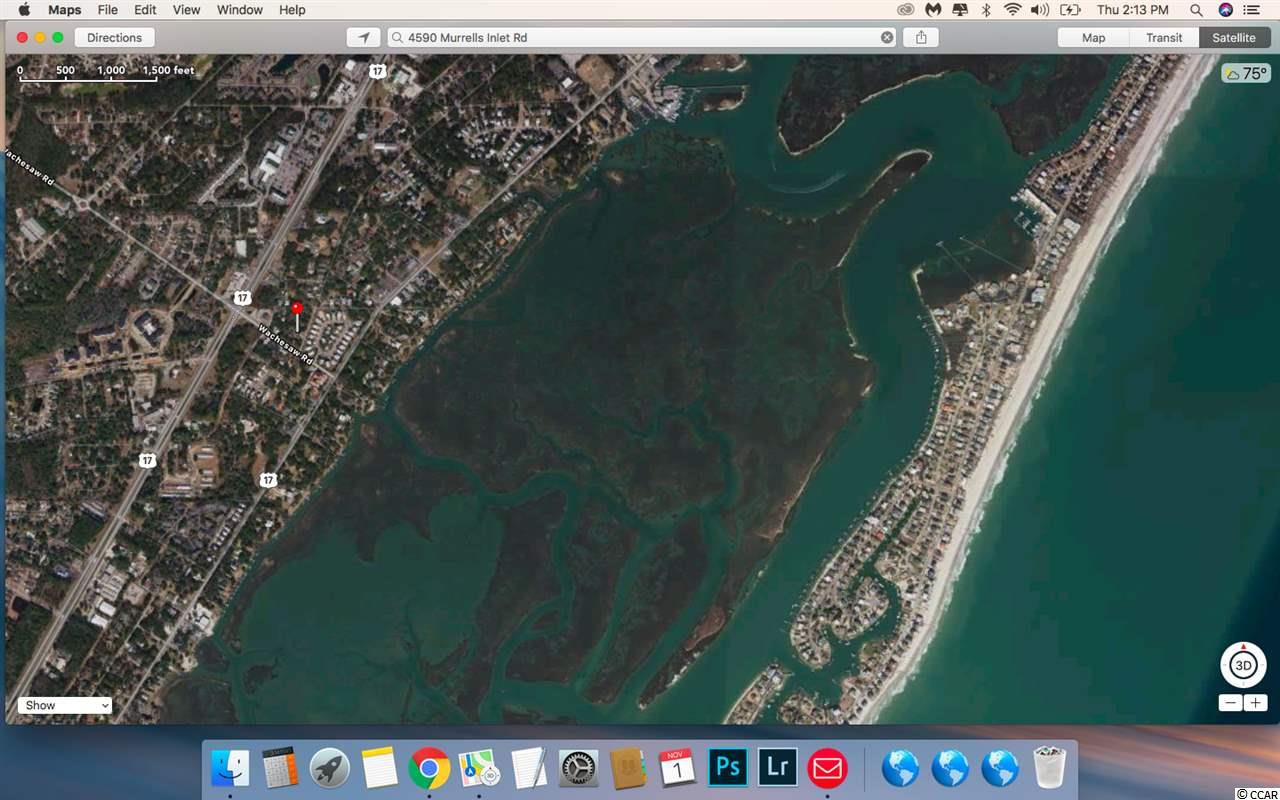The width and height of the screenshot is (1280, 800).
Task: Launch Photoshop from the Dock
Action: [x=729, y=768]
